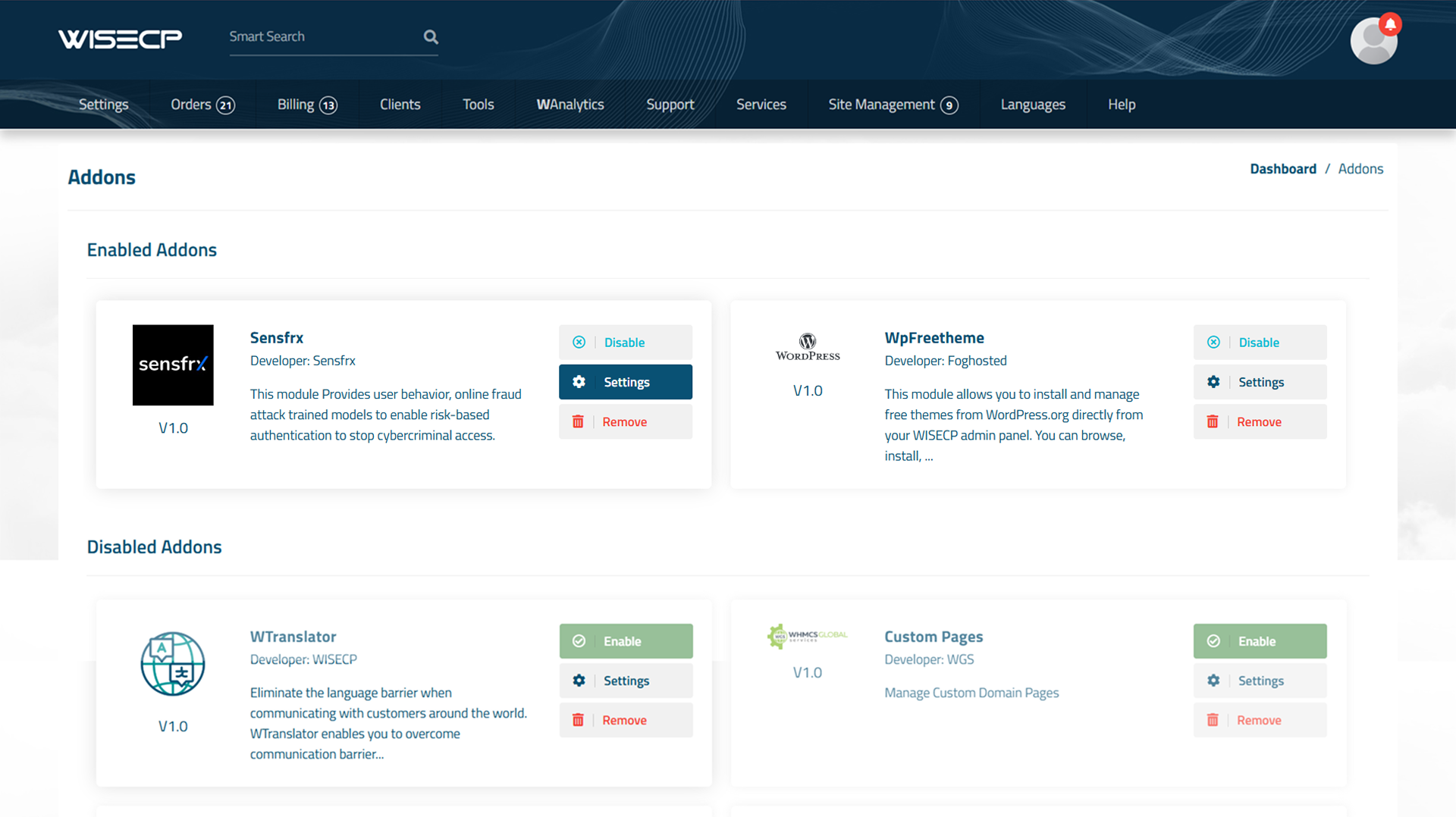Open Custom Pages Settings
Image resolution: width=1456 pixels, height=817 pixels.
click(x=1260, y=681)
